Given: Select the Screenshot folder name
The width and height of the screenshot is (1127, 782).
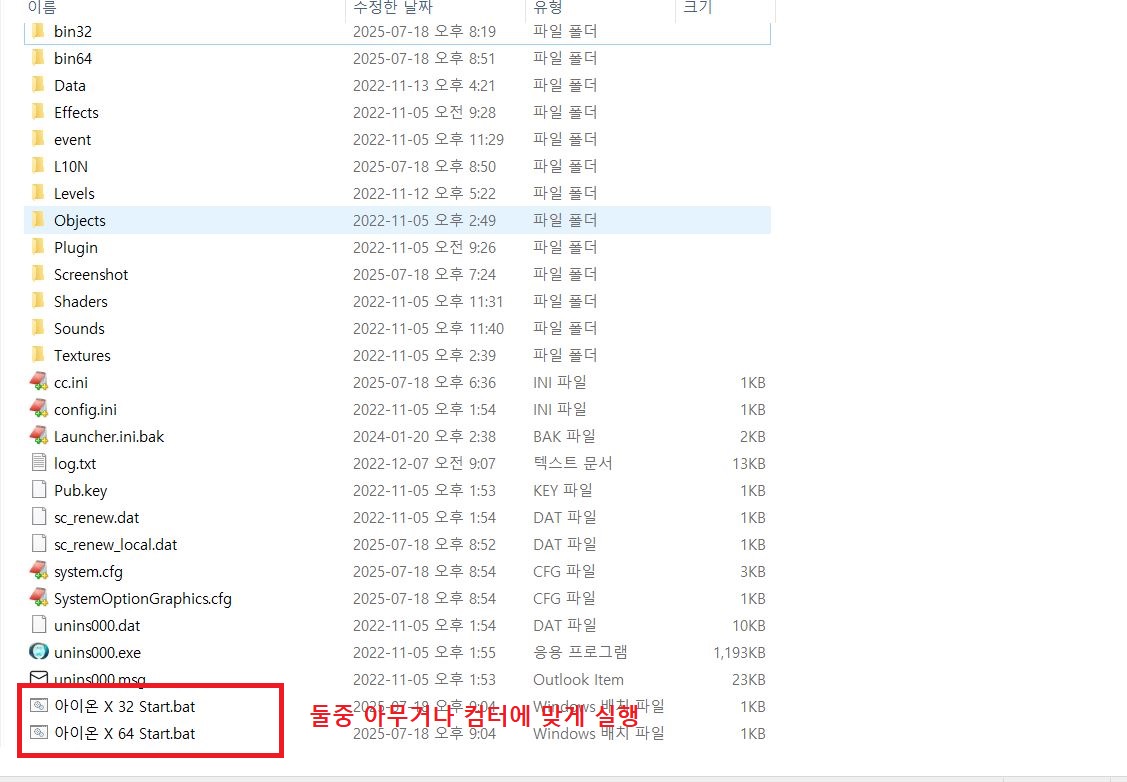Looking at the screenshot, I should (x=91, y=275).
